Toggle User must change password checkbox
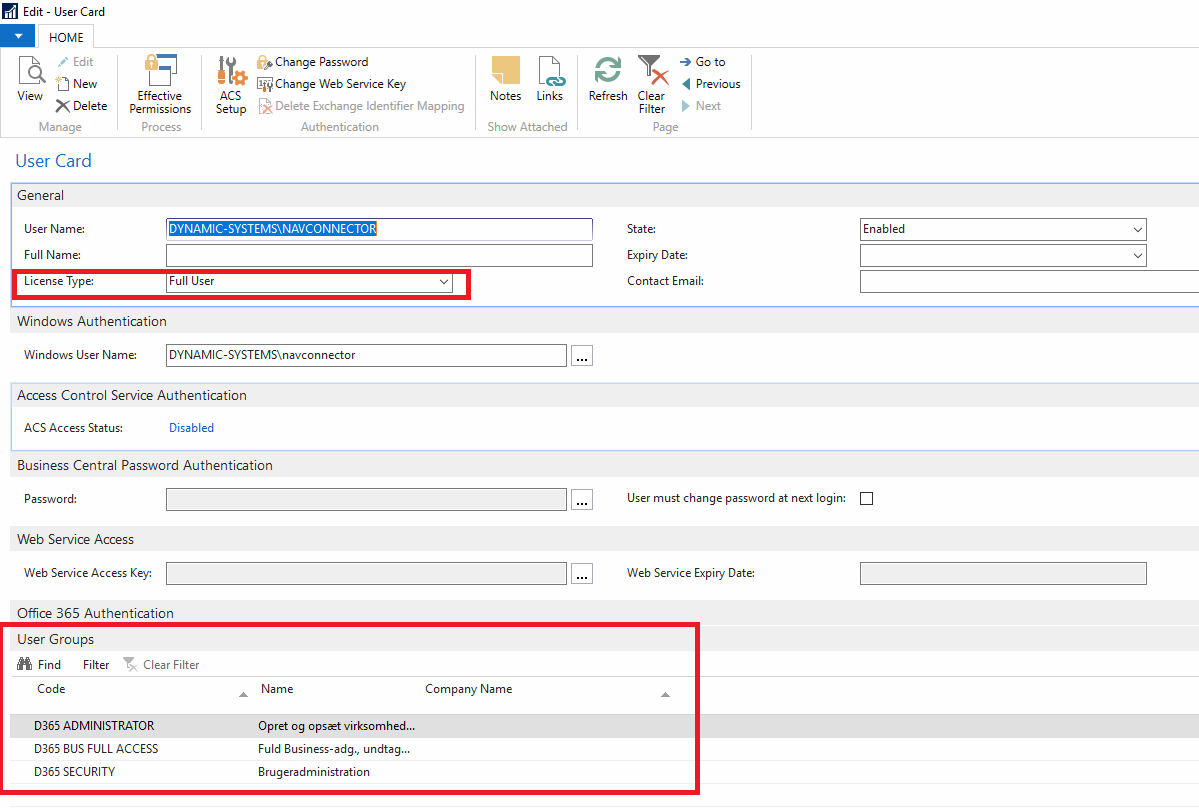 (867, 498)
